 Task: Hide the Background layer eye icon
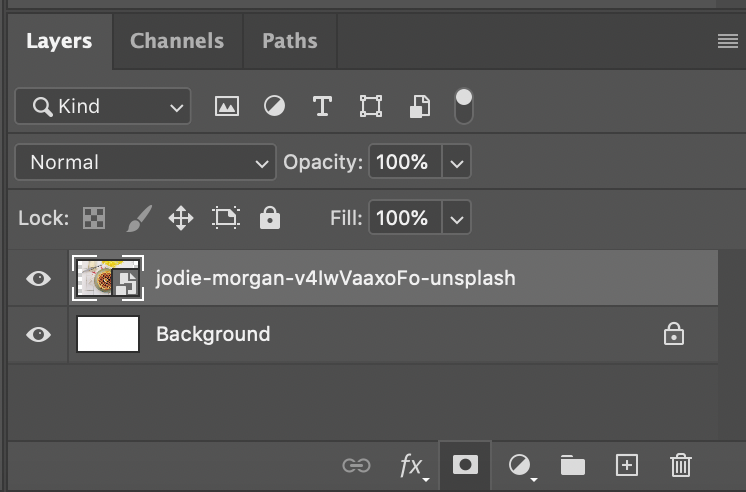[38, 334]
